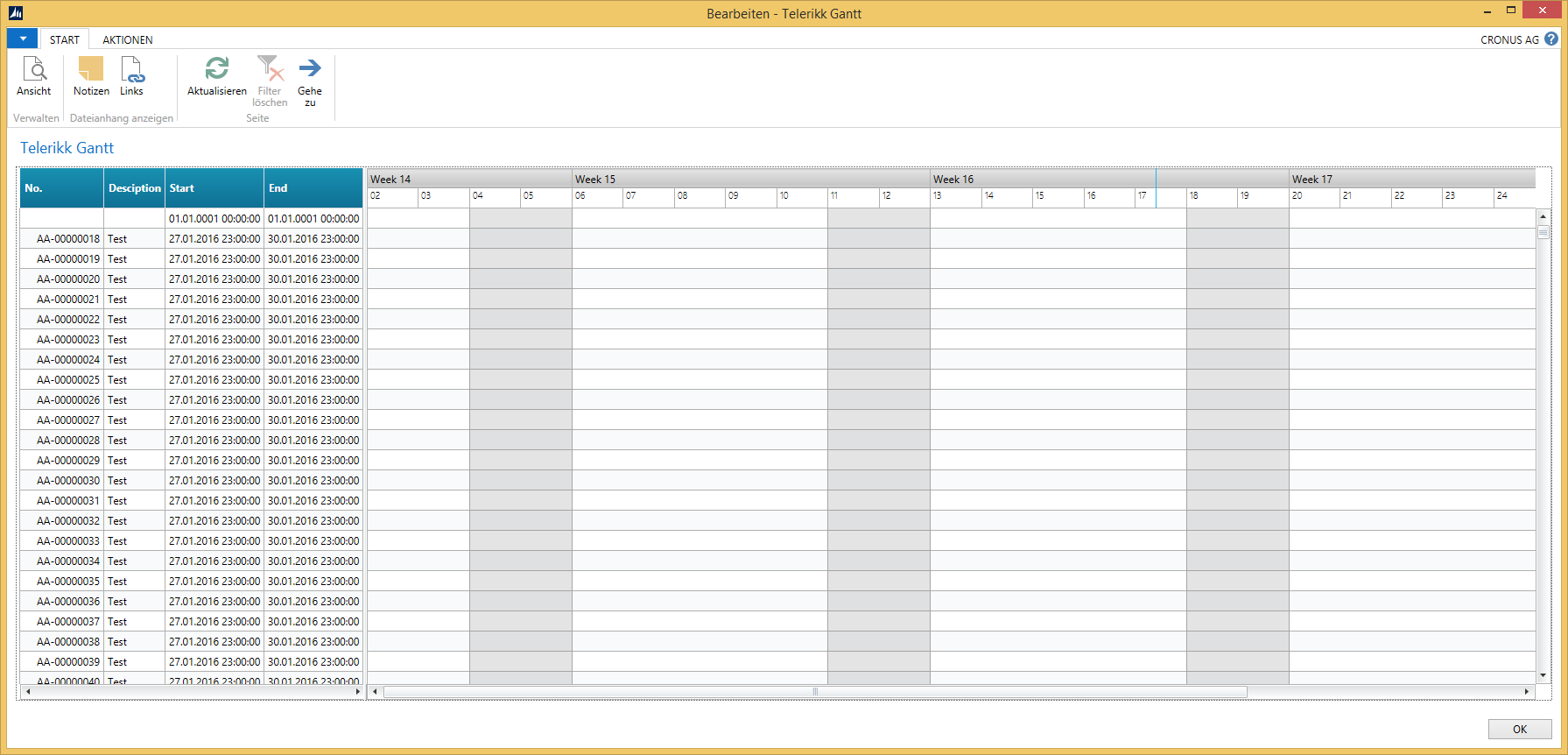Screen dimensions: 1568x755
Task: Select the Week 14 timeline header
Action: pos(469,179)
